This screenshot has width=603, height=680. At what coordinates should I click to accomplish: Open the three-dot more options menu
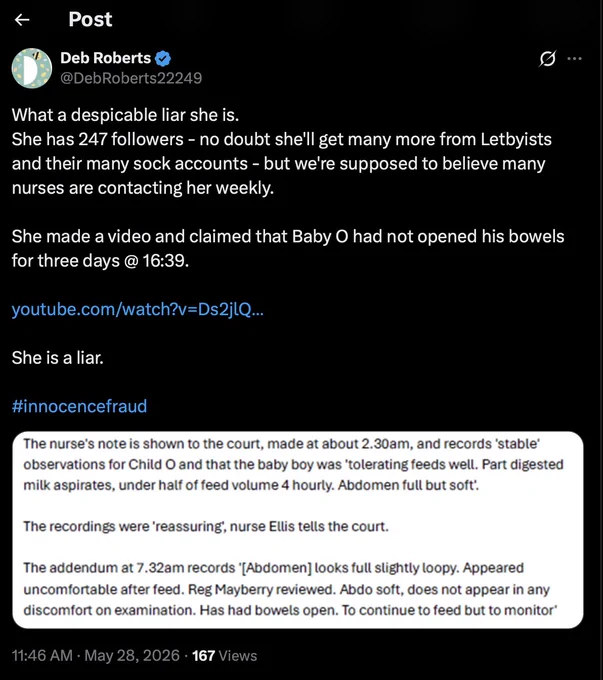tap(574, 59)
